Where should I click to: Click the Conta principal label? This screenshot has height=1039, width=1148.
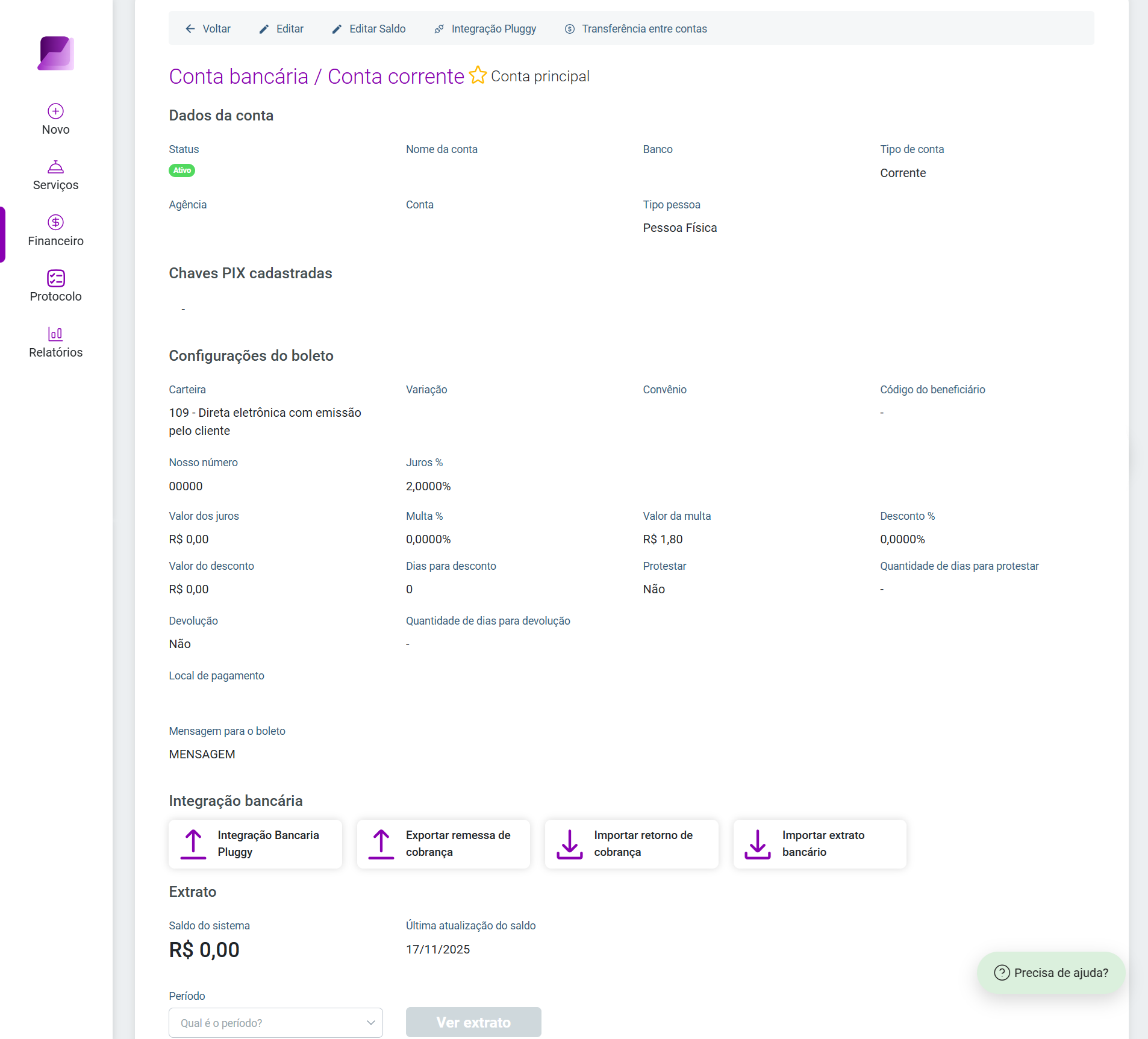[x=540, y=76]
